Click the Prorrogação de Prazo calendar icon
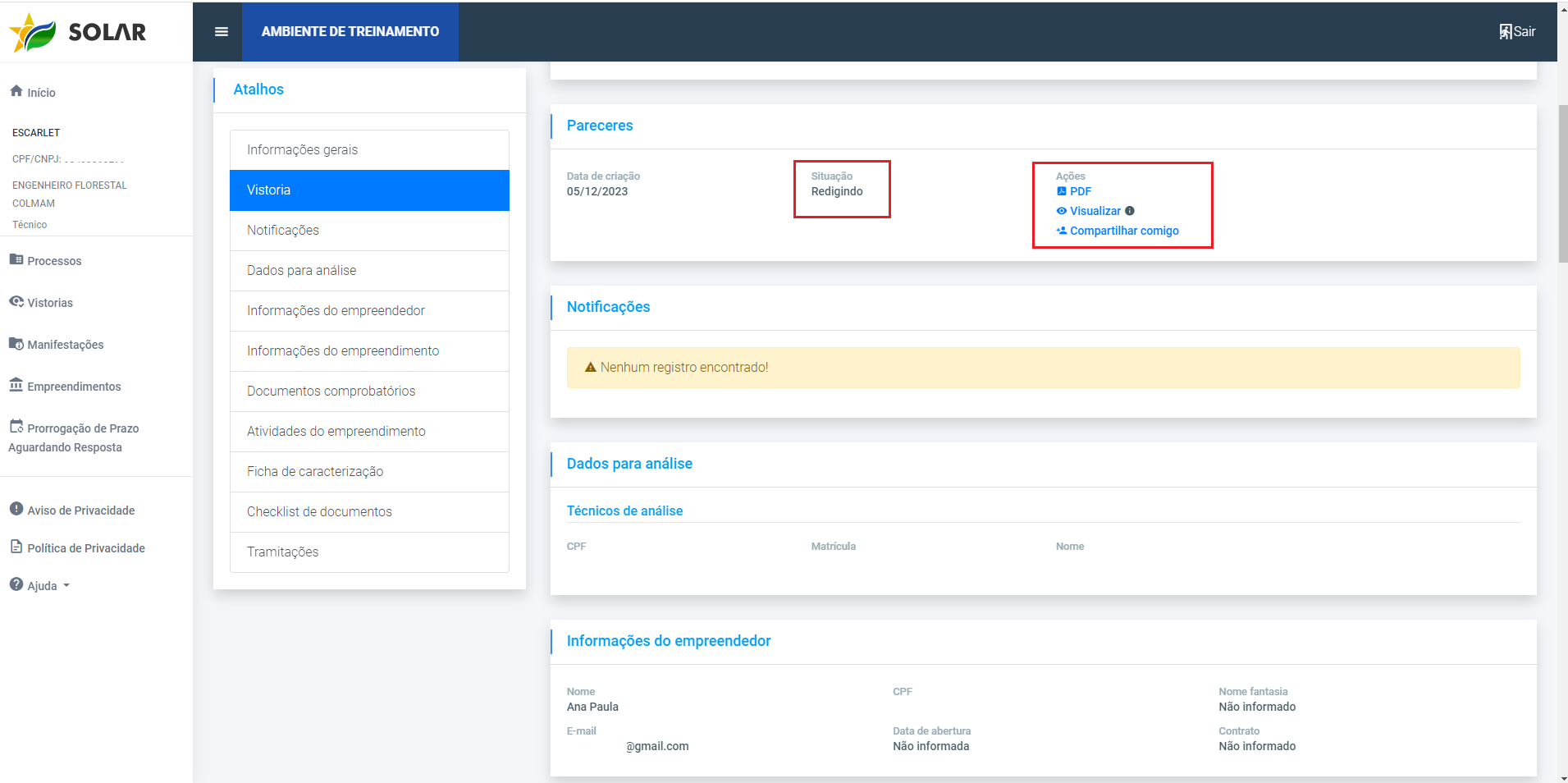Screen dimensions: 1568x783 click(x=16, y=427)
